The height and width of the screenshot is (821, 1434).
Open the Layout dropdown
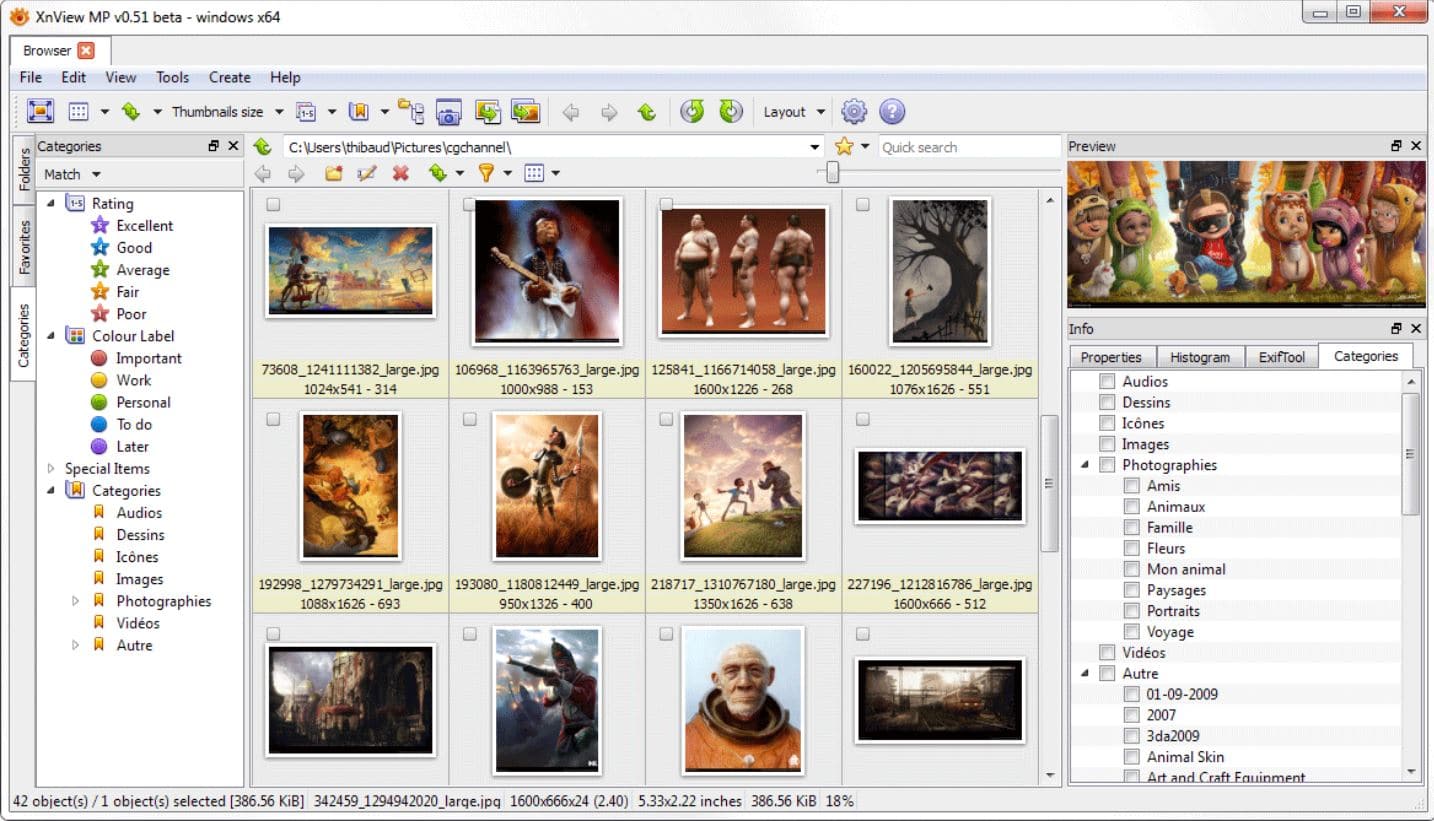coord(792,111)
